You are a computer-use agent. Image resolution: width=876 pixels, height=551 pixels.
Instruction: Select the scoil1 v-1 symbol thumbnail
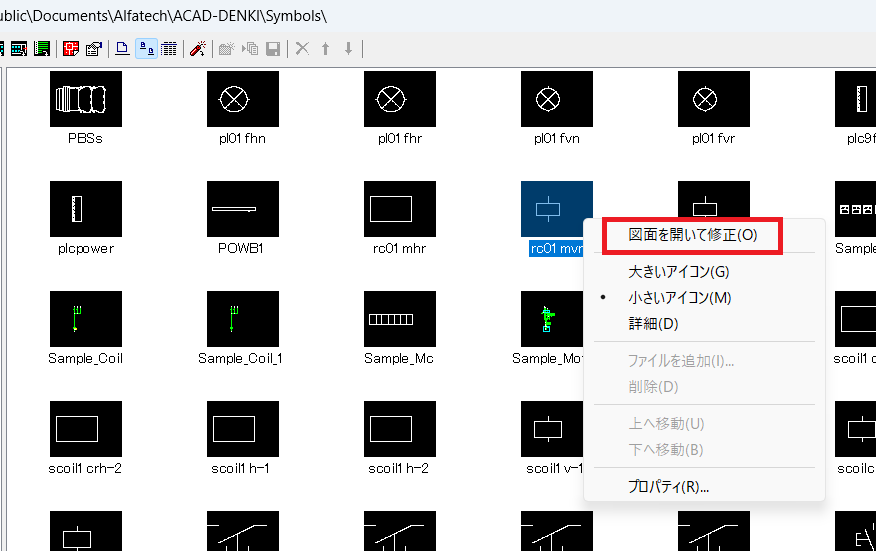point(552,429)
